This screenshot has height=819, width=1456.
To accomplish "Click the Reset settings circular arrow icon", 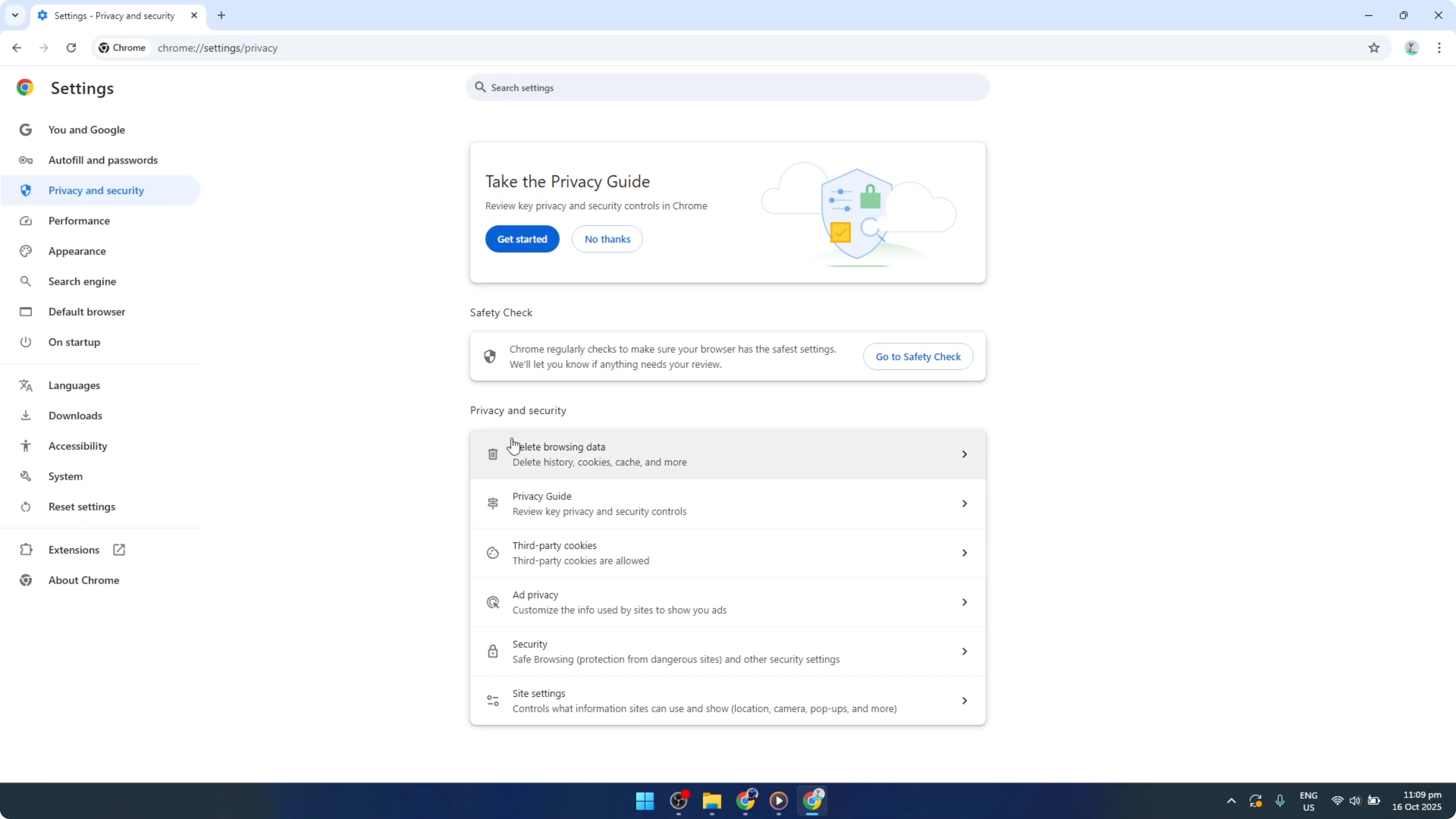I will [x=25, y=507].
